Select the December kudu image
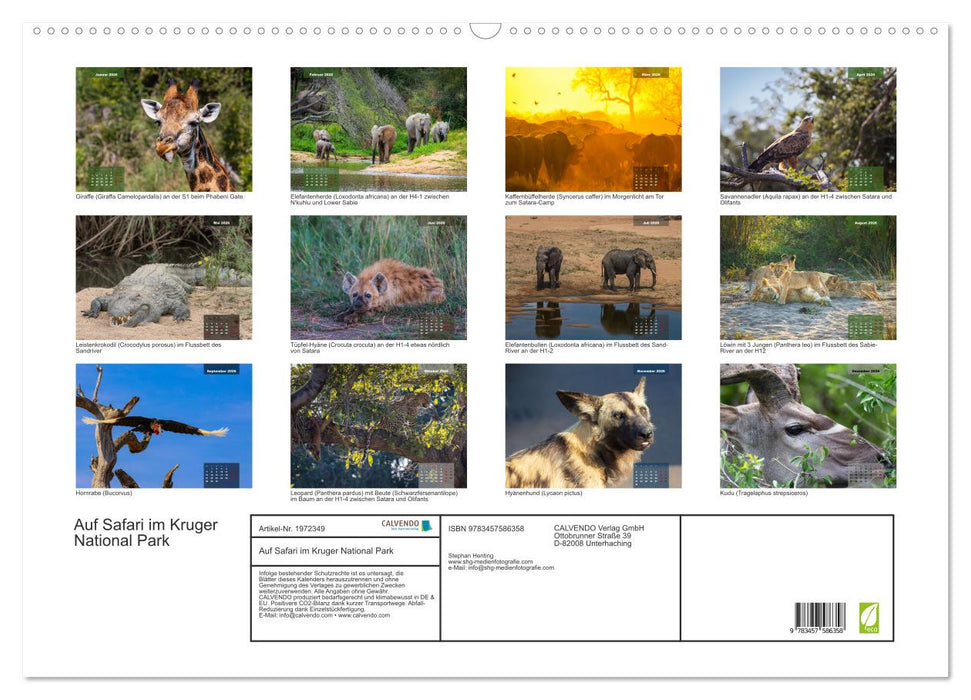The width and height of the screenshot is (971, 700). click(x=807, y=425)
